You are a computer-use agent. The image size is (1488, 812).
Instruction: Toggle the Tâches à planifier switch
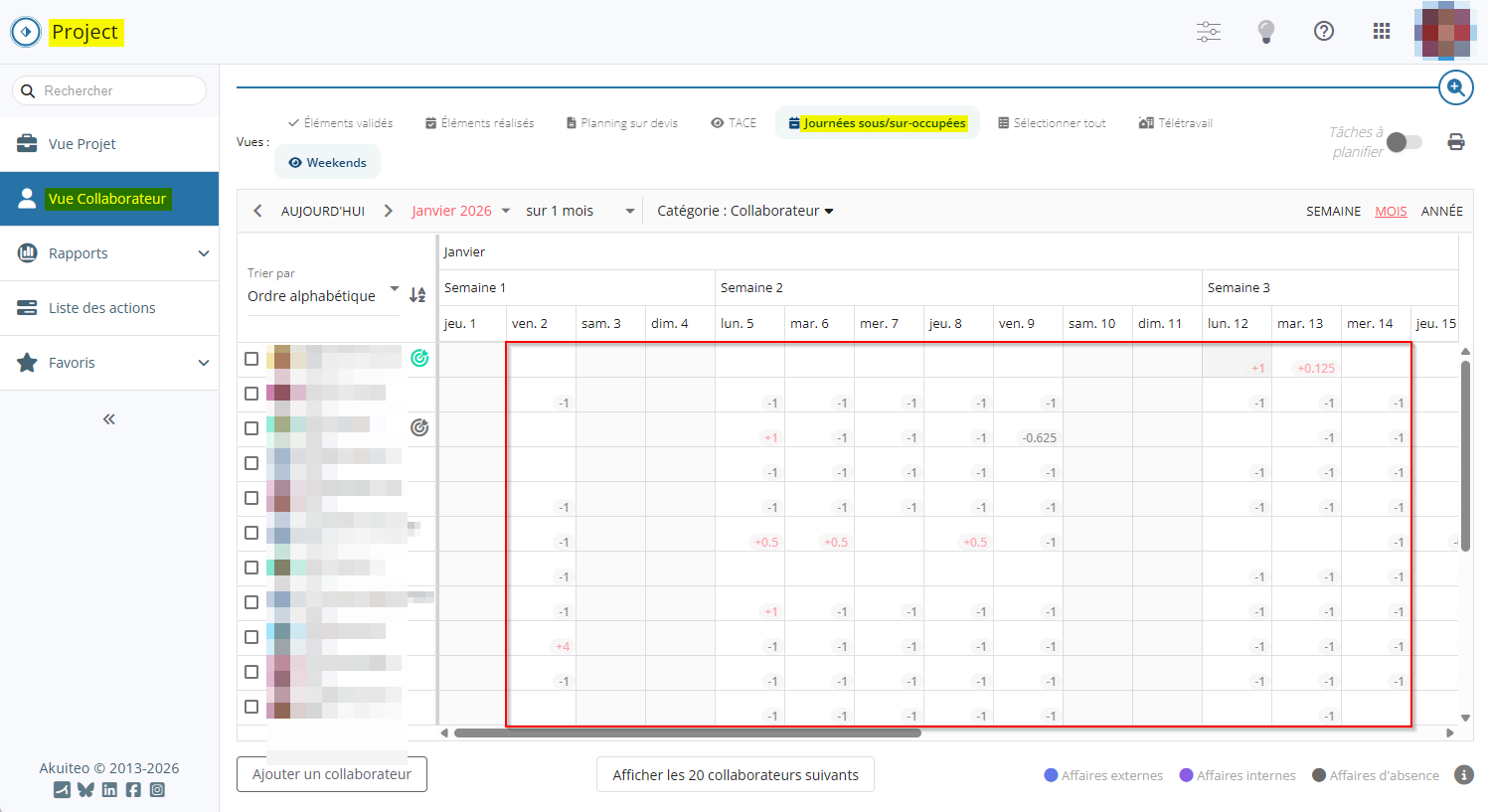(x=1404, y=142)
